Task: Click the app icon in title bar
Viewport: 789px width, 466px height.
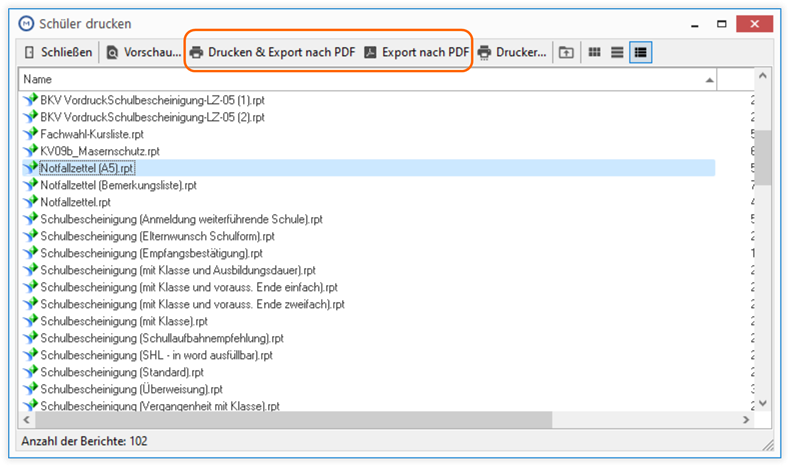Action: coord(26,24)
